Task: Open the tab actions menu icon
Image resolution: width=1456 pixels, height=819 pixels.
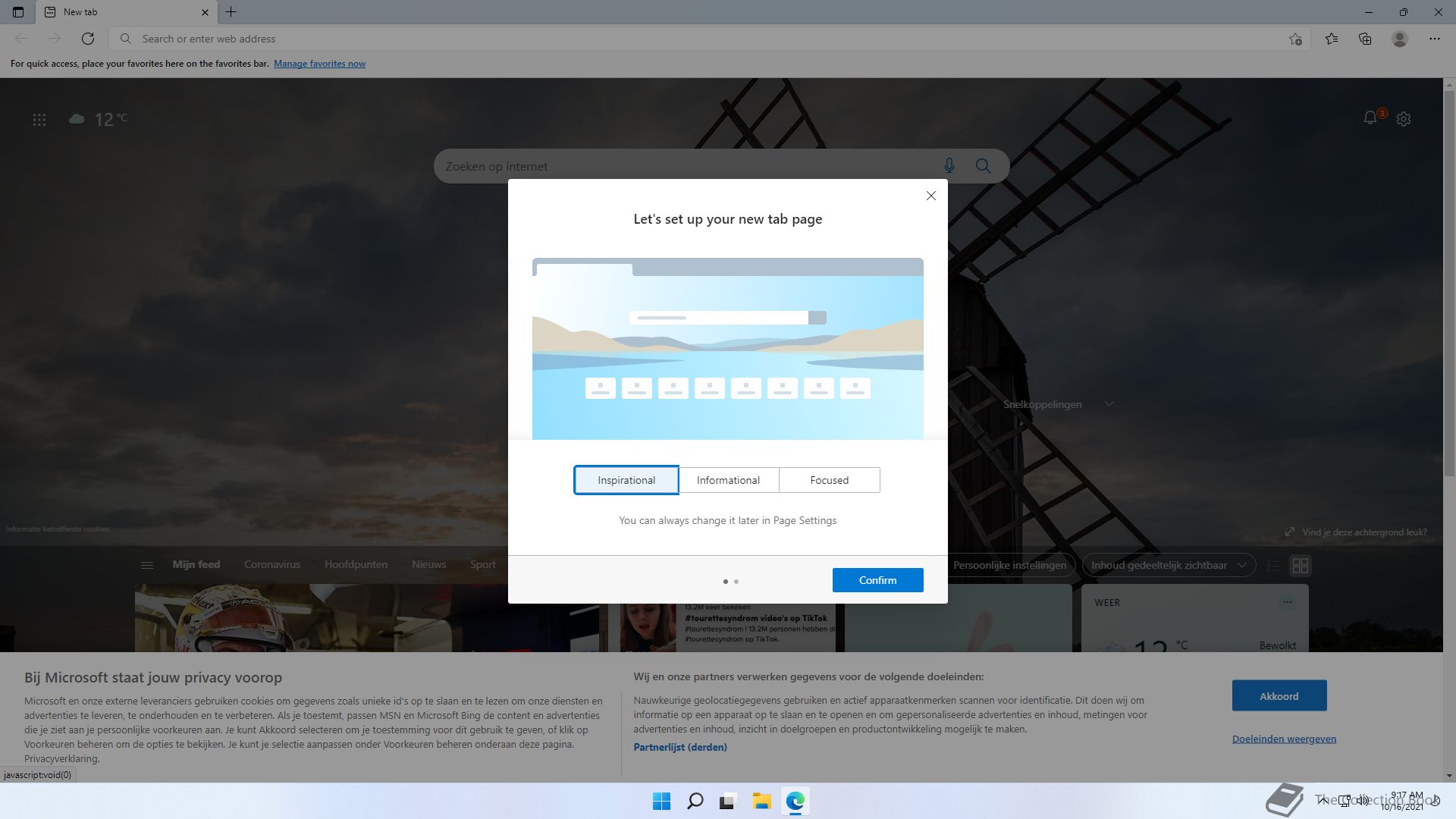Action: pos(18,12)
